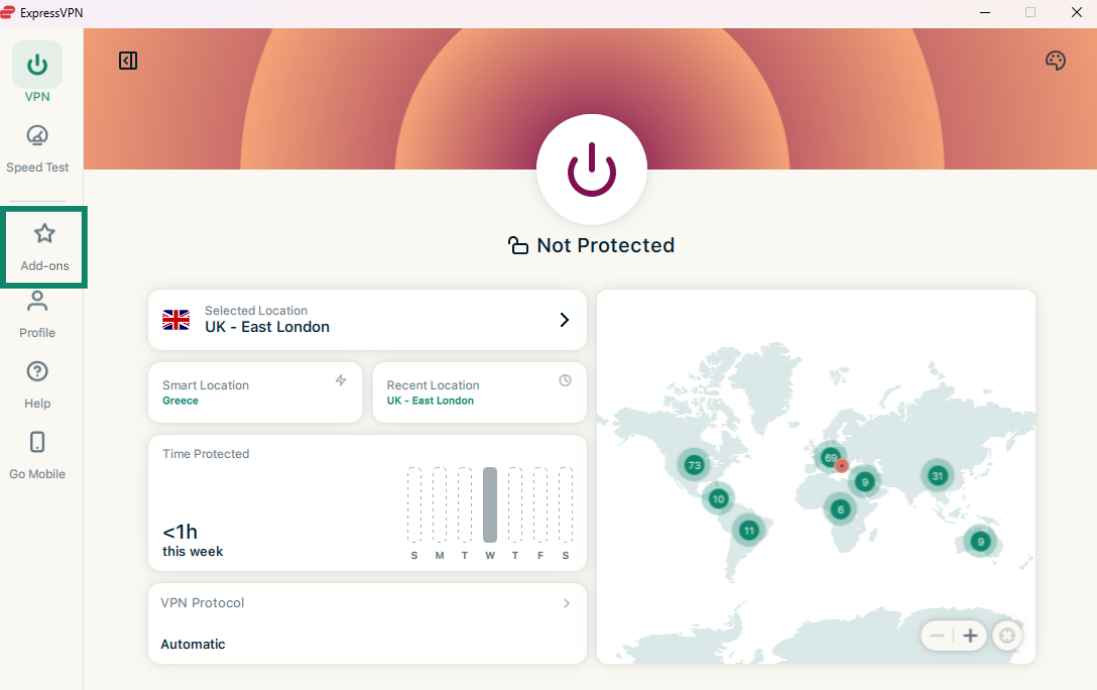Click the 11 server cluster in South America
This screenshot has height=690, width=1097.
point(748,530)
